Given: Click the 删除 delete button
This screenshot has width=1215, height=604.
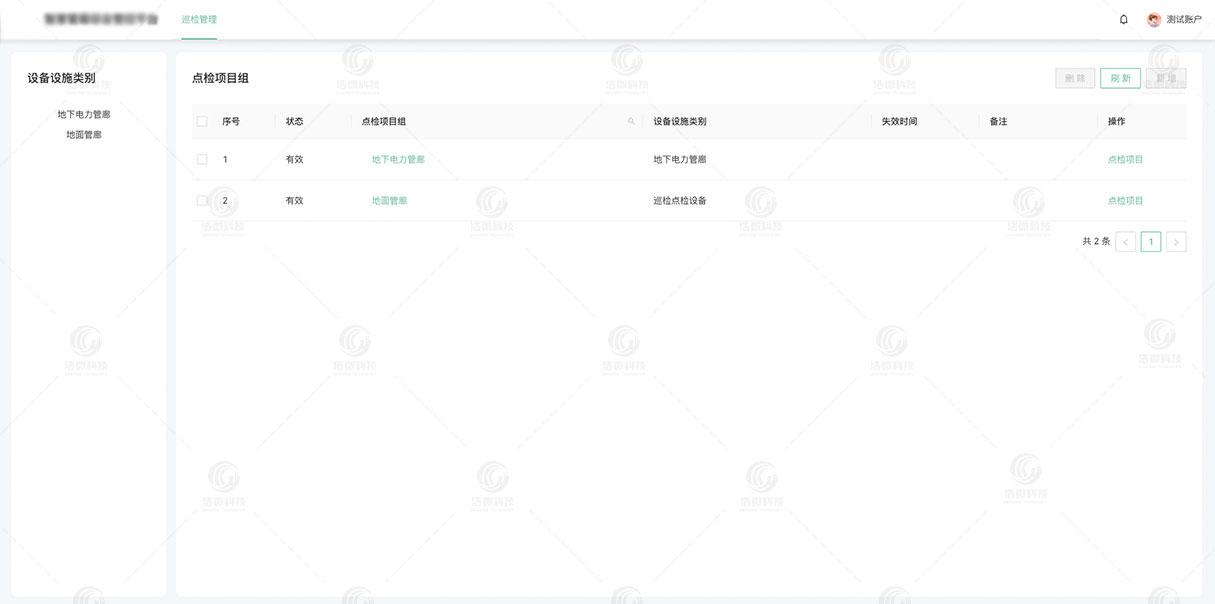Looking at the screenshot, I should pyautogui.click(x=1074, y=77).
